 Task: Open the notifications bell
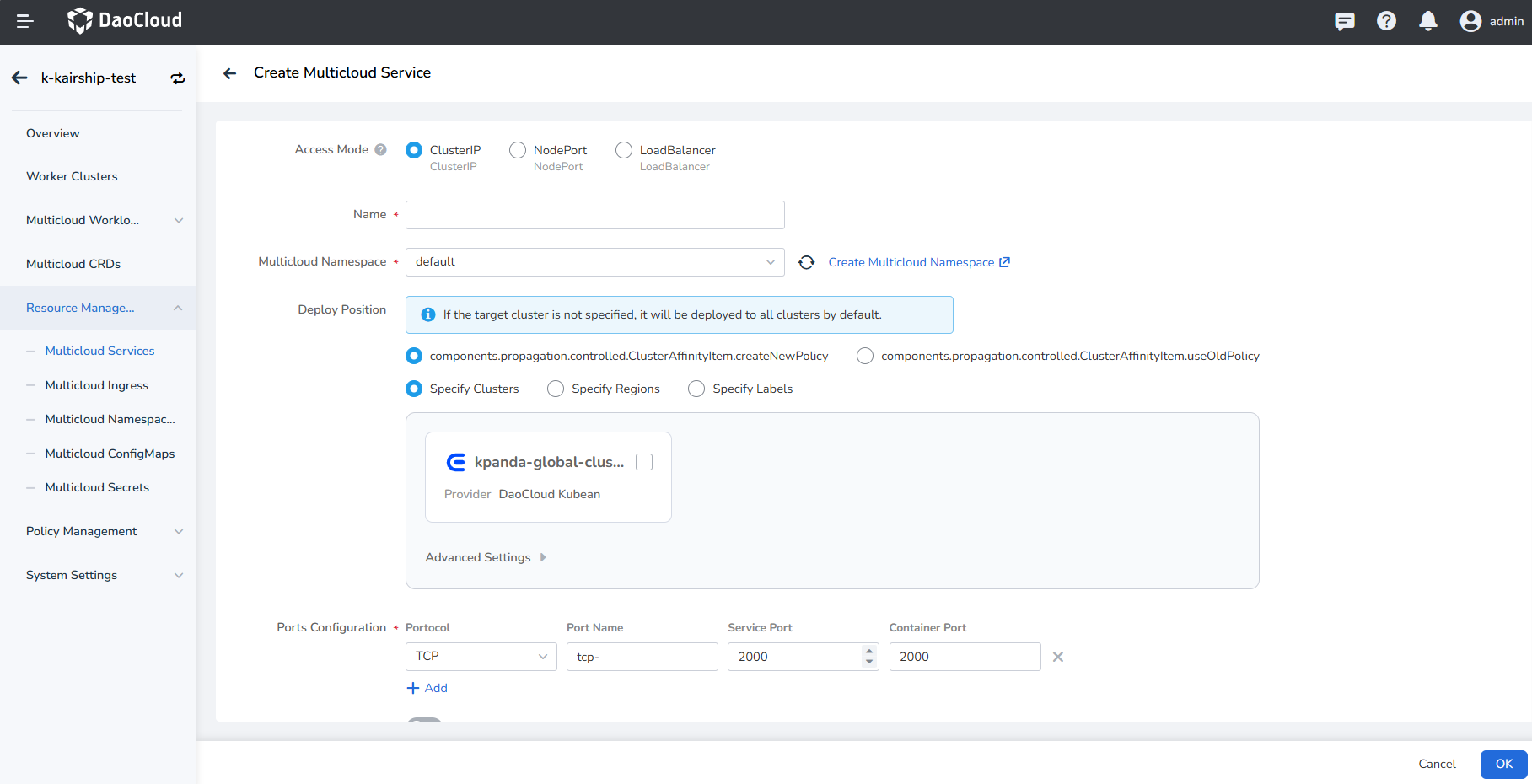click(x=1427, y=21)
